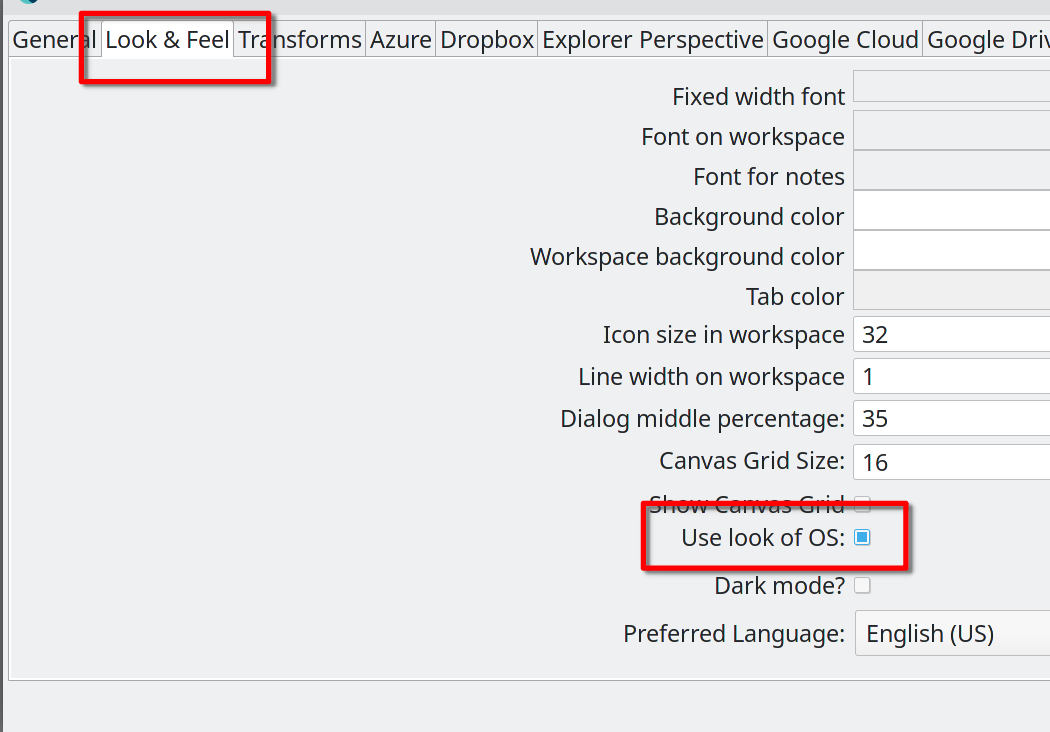This screenshot has height=732, width=1050.
Task: Click the Workspace background color swatch
Action: [x=952, y=251]
